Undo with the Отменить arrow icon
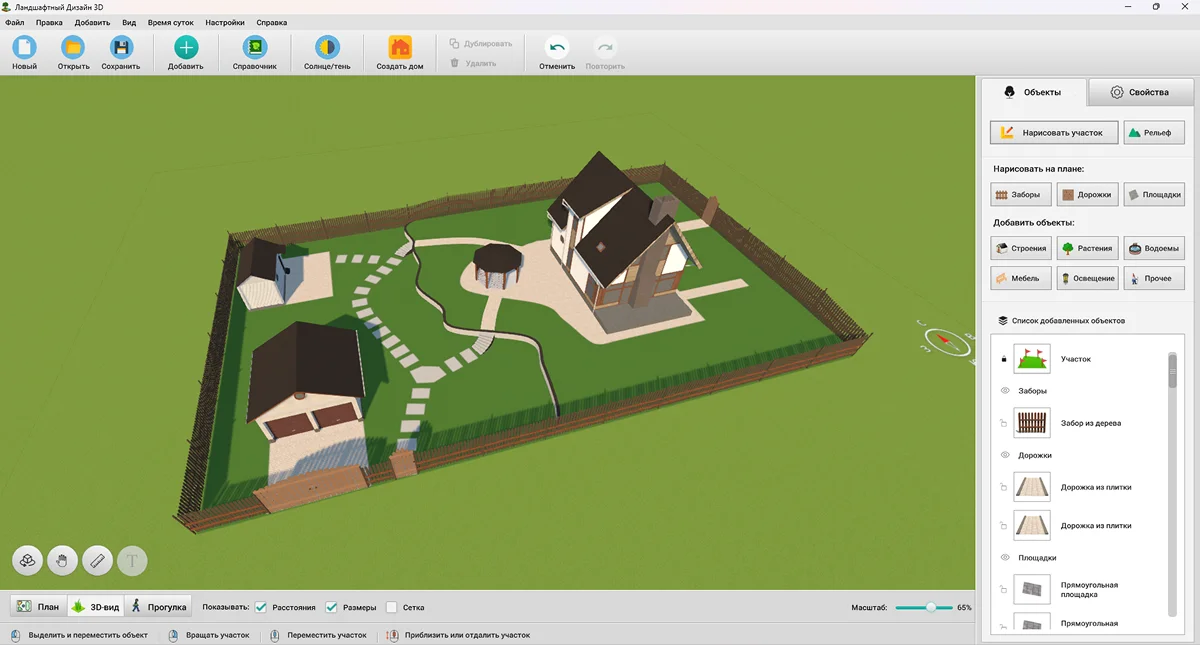The width and height of the screenshot is (1200, 645). coord(557,47)
